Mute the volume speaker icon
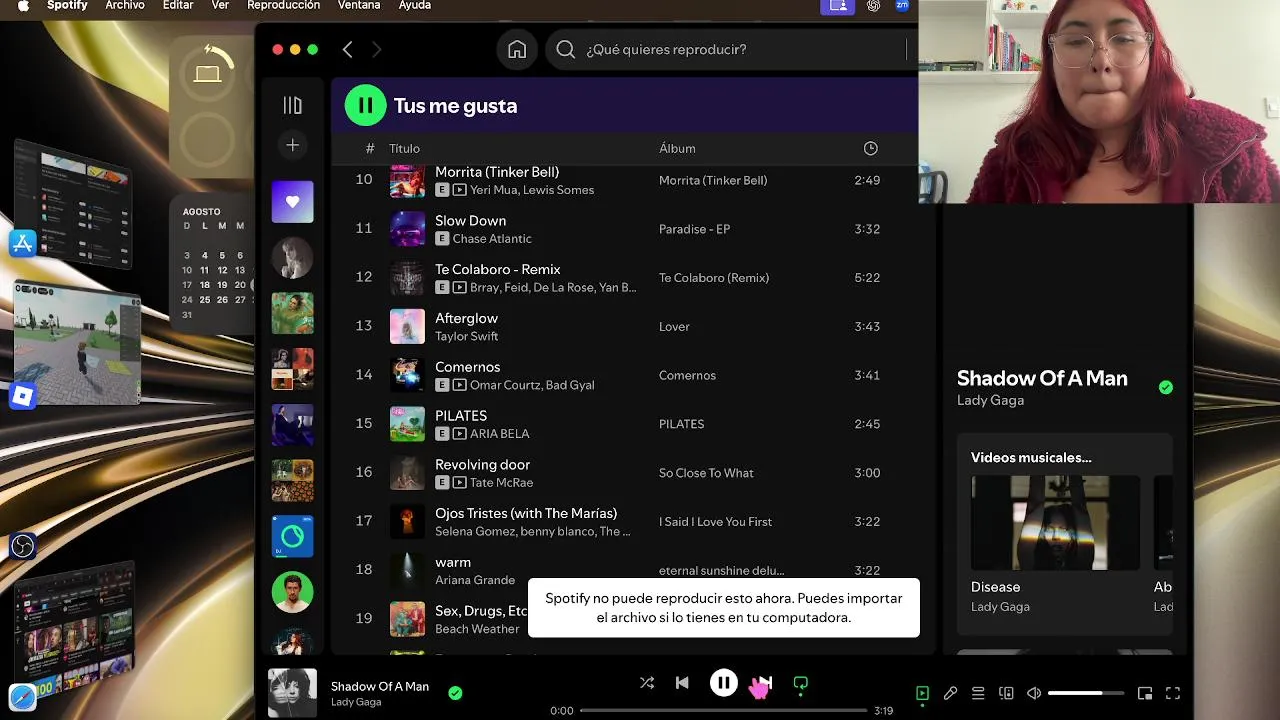 pos(1034,693)
